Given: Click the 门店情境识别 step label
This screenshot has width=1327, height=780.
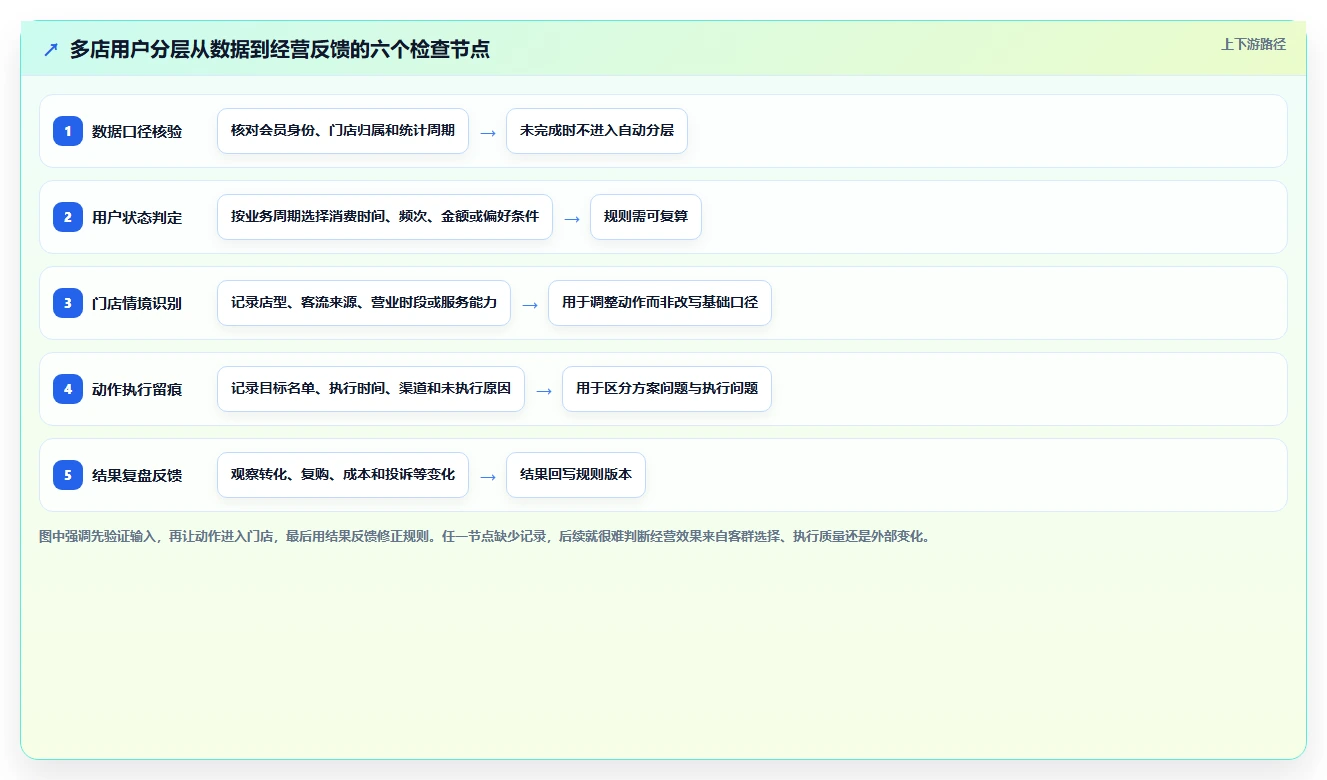Looking at the screenshot, I should pos(137,303).
